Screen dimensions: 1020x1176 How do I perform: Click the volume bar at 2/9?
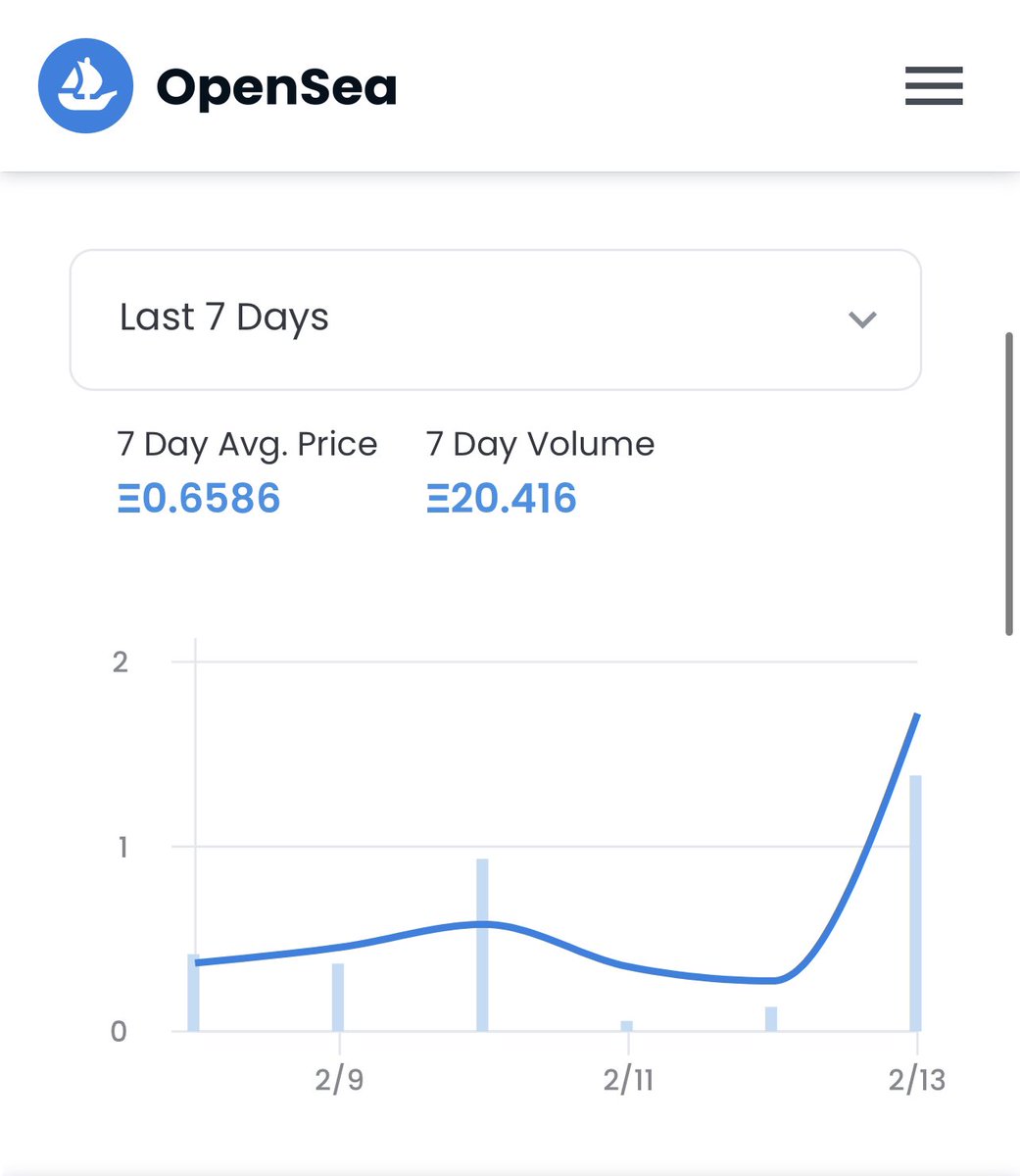point(338,997)
